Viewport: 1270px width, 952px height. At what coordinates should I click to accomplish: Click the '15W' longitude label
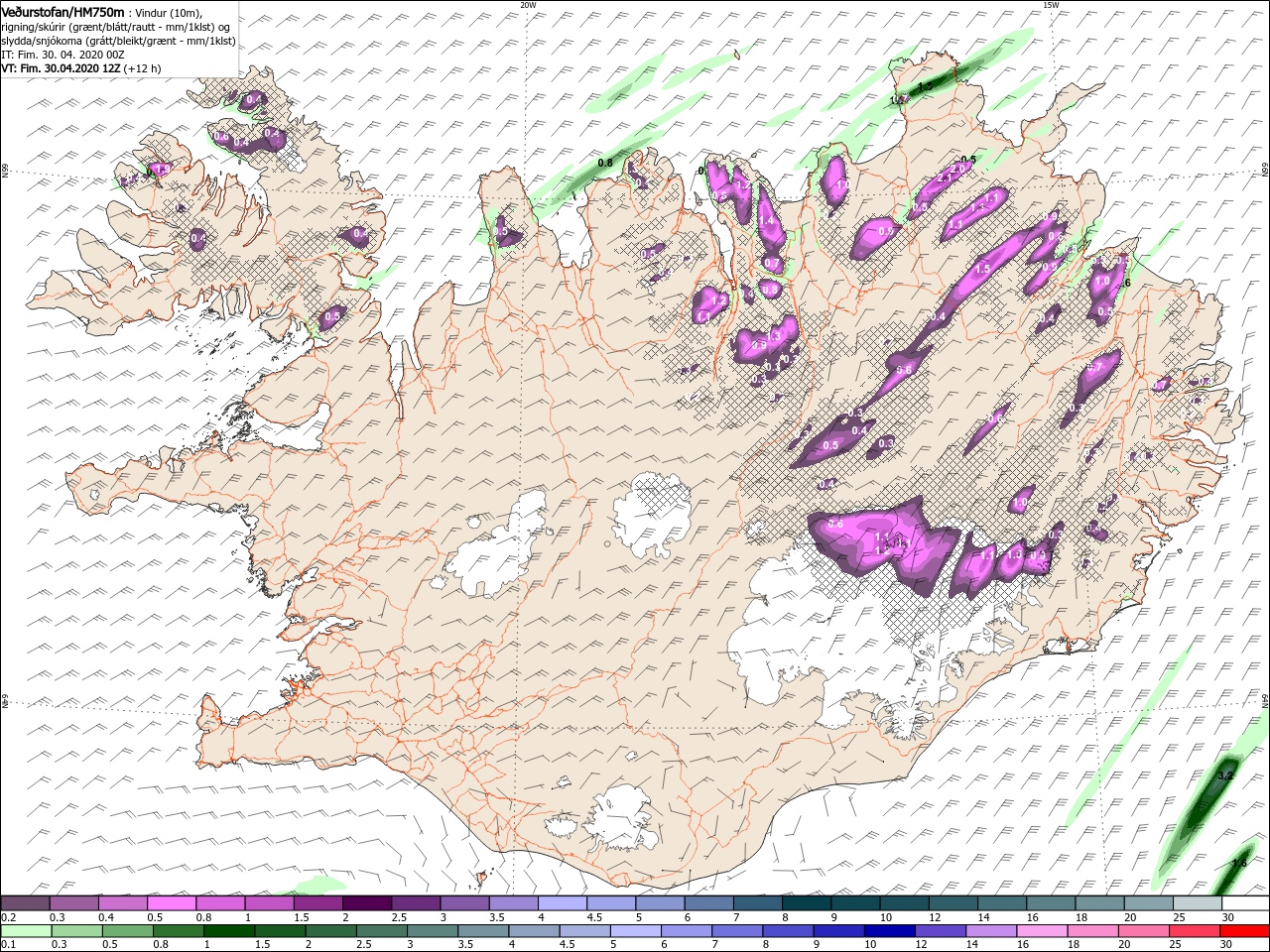pyautogui.click(x=1051, y=5)
